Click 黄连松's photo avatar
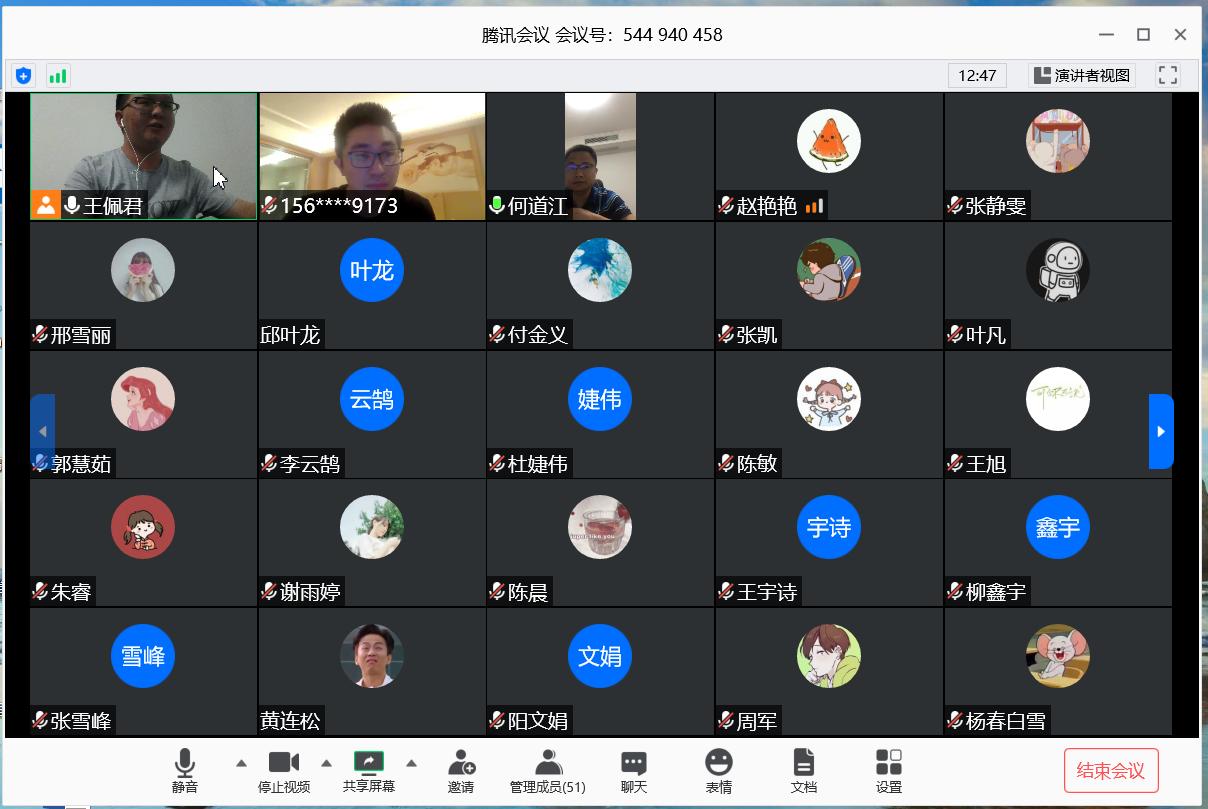Image resolution: width=1208 pixels, height=809 pixels. point(372,656)
